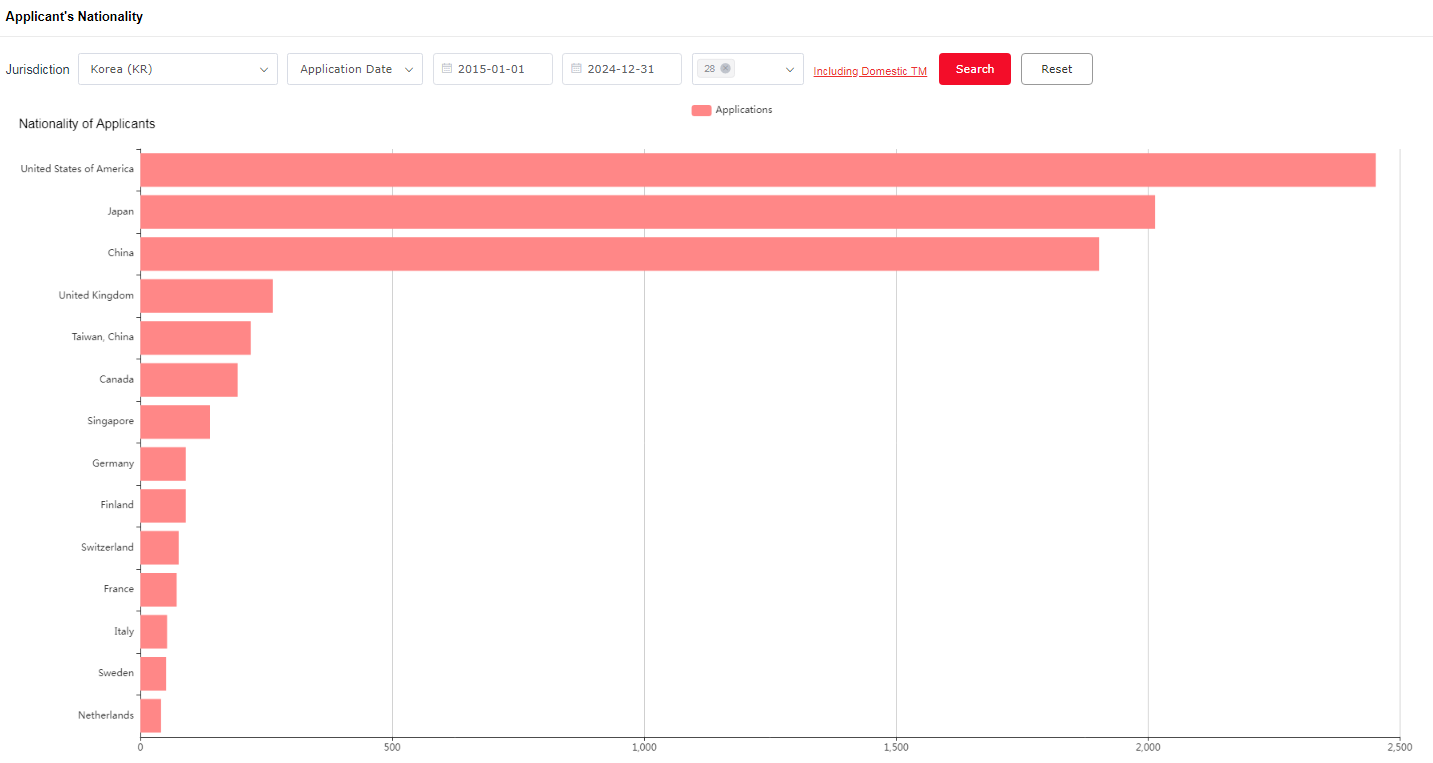Select the United States of America bar

point(757,170)
